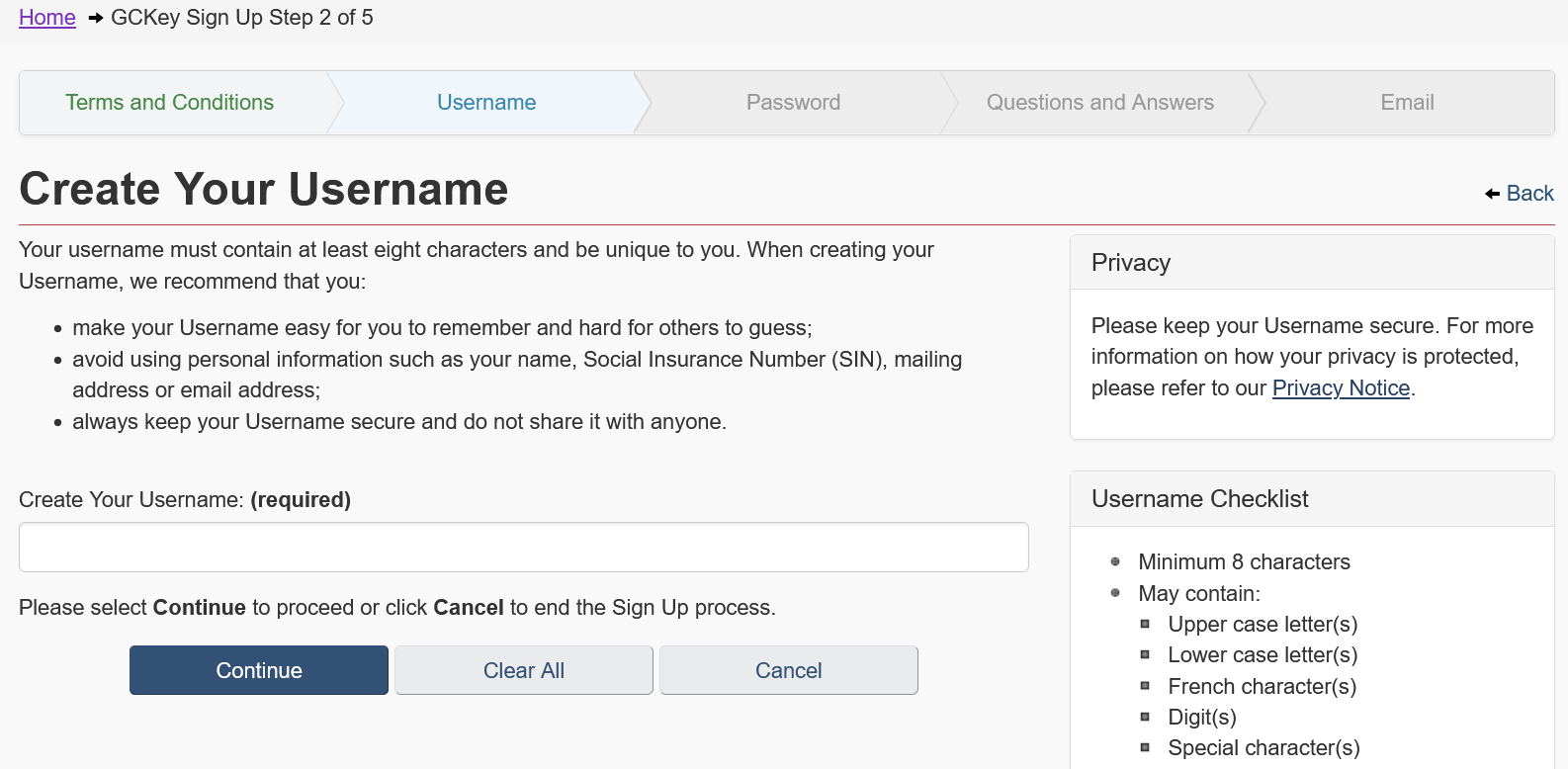The width and height of the screenshot is (1568, 769).
Task: Click the breadcrumb arrow icon after Home
Action: click(96, 18)
